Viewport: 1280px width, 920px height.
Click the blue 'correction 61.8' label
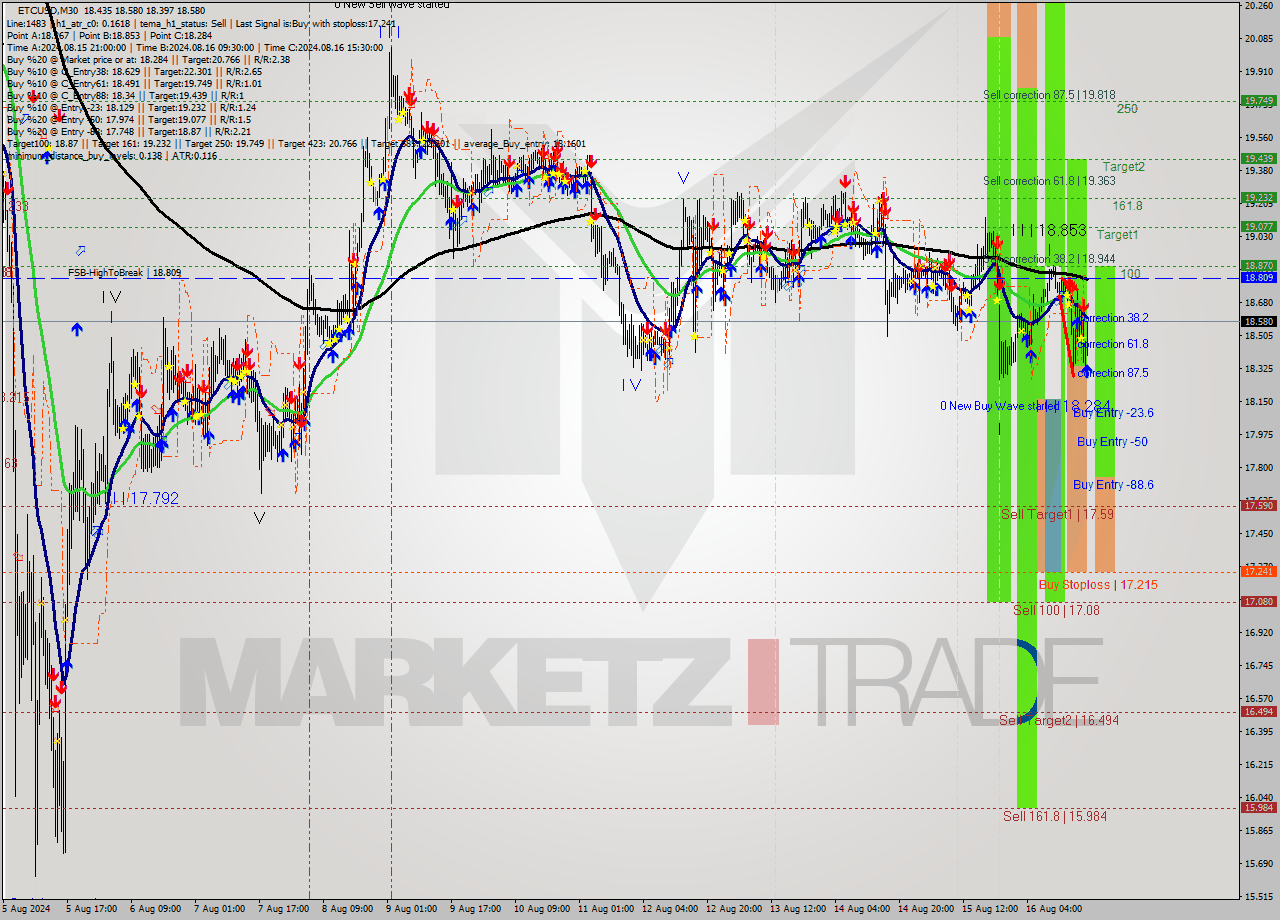[x=1114, y=344]
